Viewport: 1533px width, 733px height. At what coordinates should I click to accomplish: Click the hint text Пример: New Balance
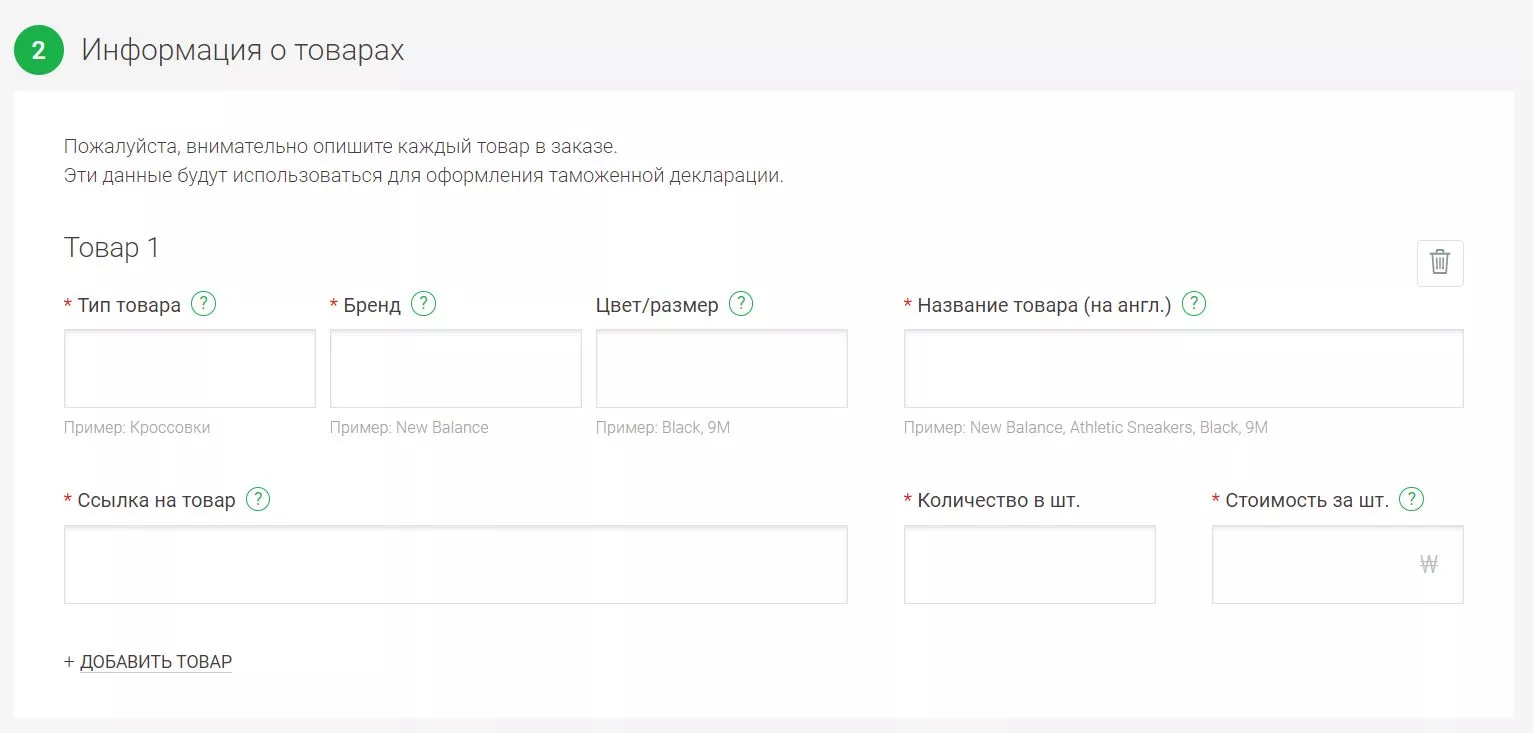[409, 427]
